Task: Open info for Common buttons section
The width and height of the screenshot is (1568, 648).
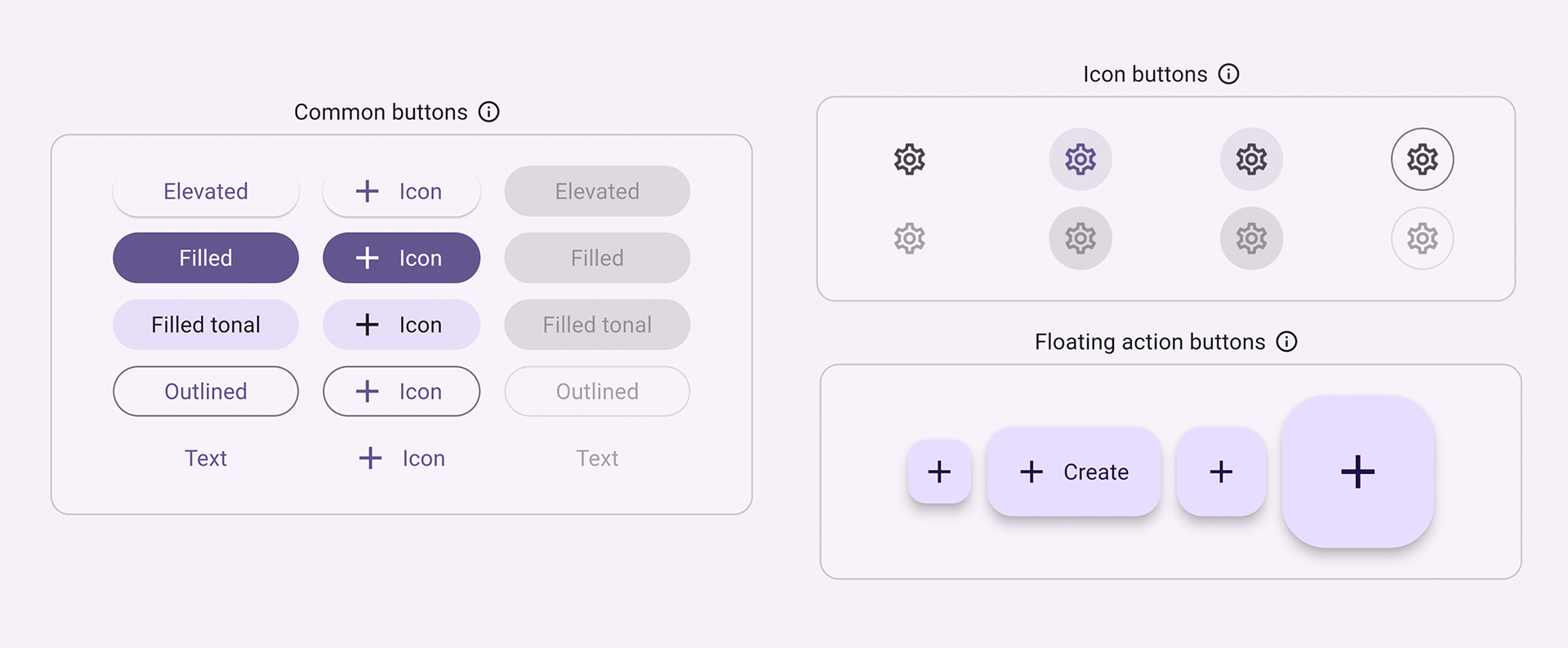Action: click(488, 112)
